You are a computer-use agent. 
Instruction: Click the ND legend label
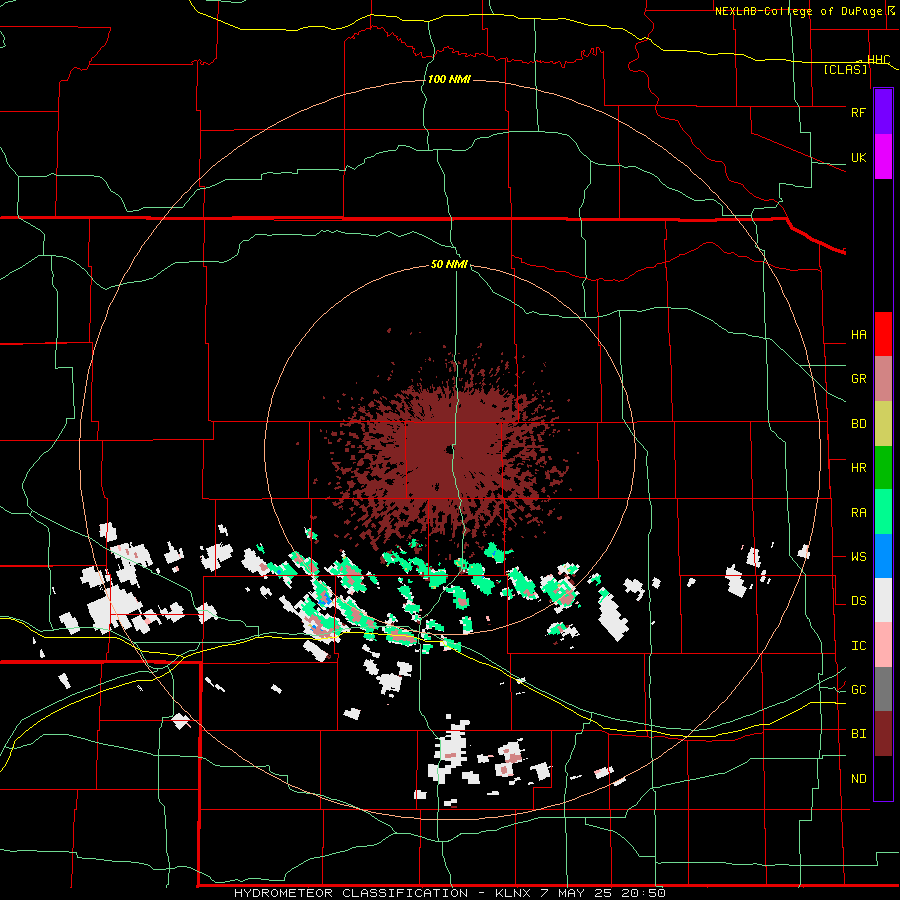point(858,779)
